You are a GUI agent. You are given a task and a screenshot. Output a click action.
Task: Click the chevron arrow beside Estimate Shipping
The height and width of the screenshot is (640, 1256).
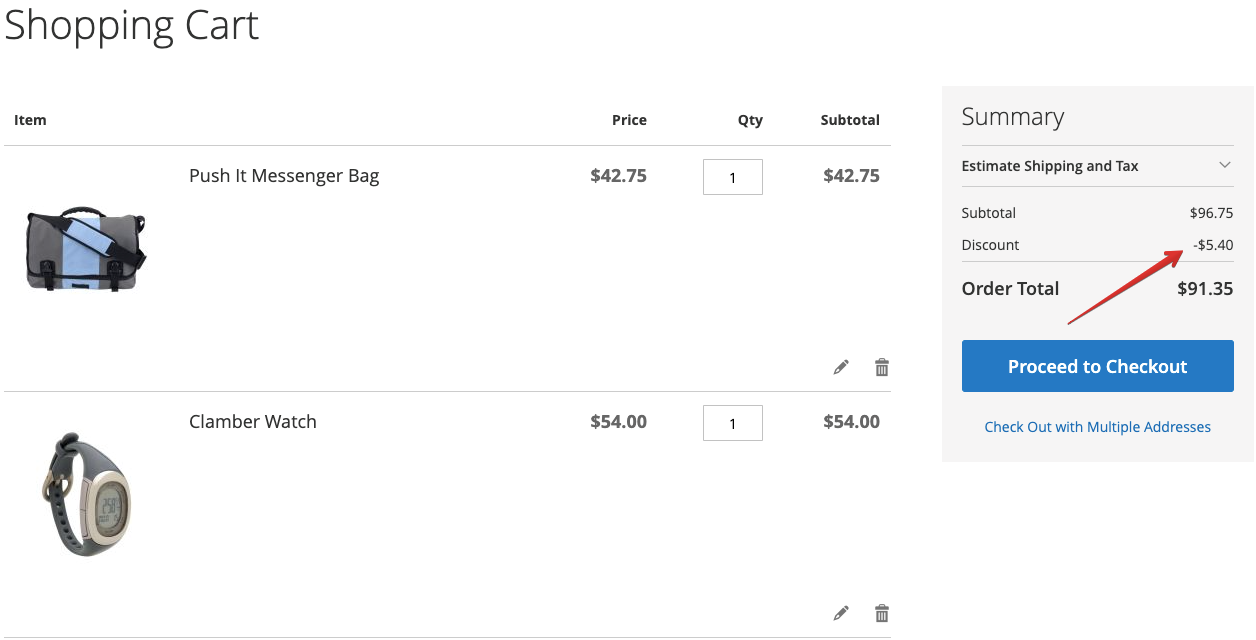point(1225,165)
